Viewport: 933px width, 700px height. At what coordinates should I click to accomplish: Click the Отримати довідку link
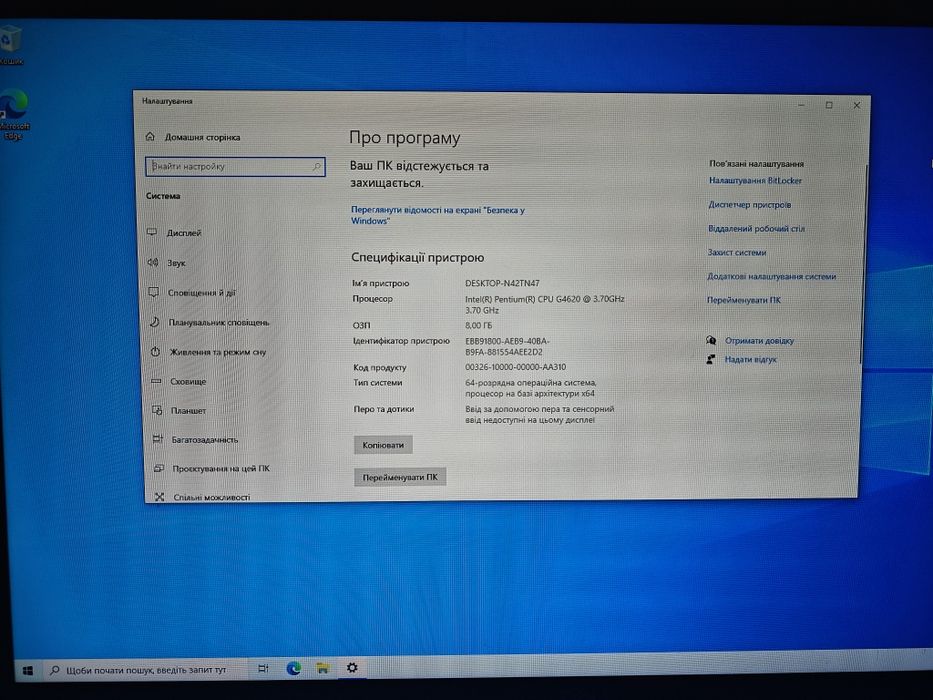pos(759,340)
